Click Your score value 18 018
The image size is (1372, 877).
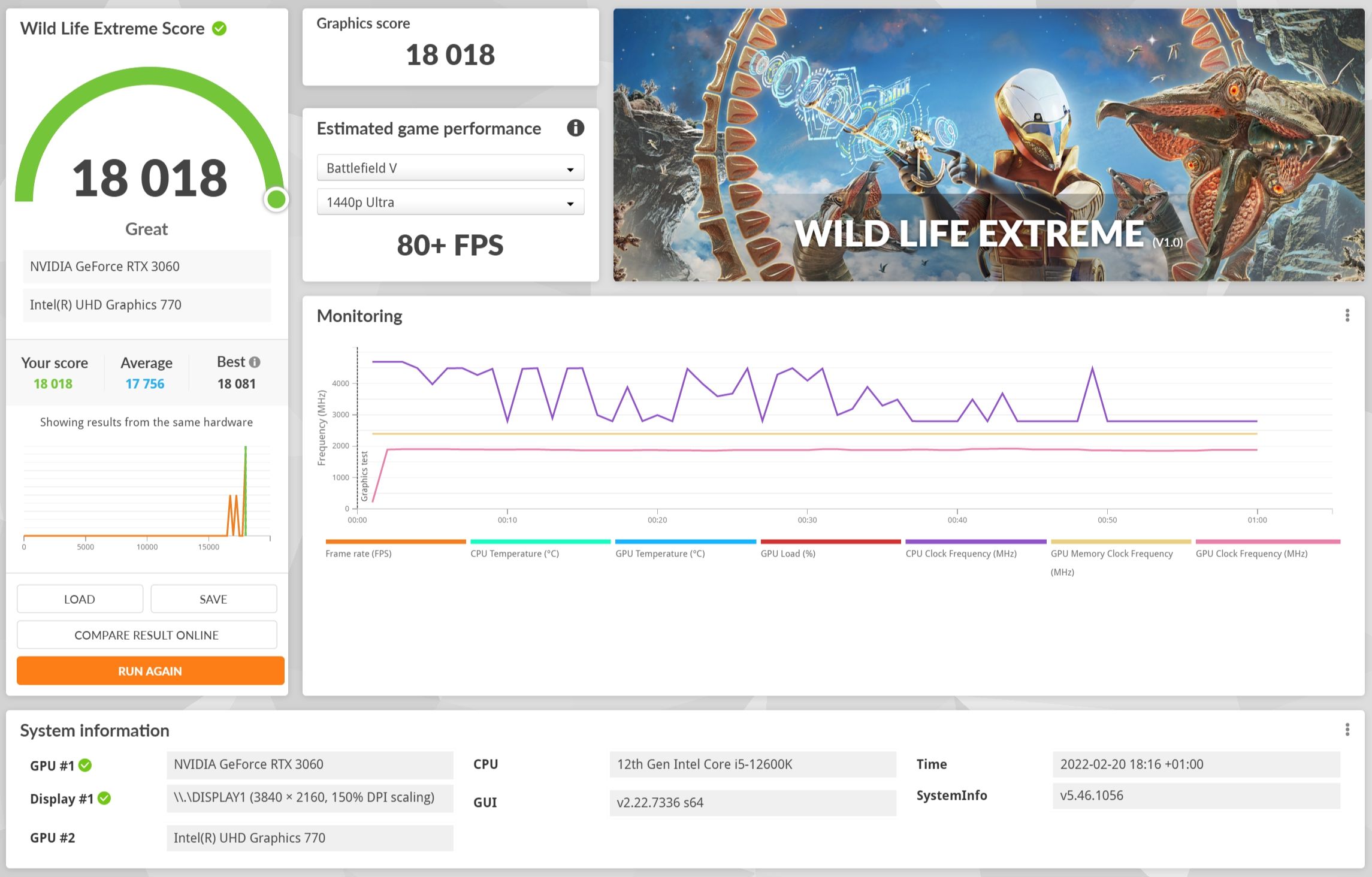tap(53, 383)
